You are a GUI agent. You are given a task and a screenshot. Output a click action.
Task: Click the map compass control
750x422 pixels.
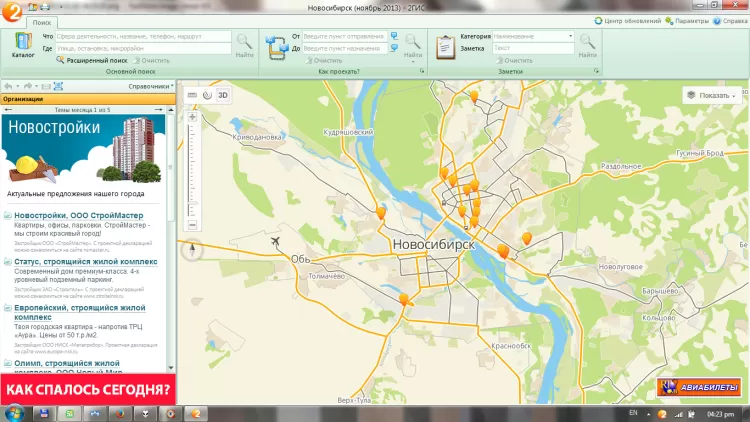click(x=192, y=249)
